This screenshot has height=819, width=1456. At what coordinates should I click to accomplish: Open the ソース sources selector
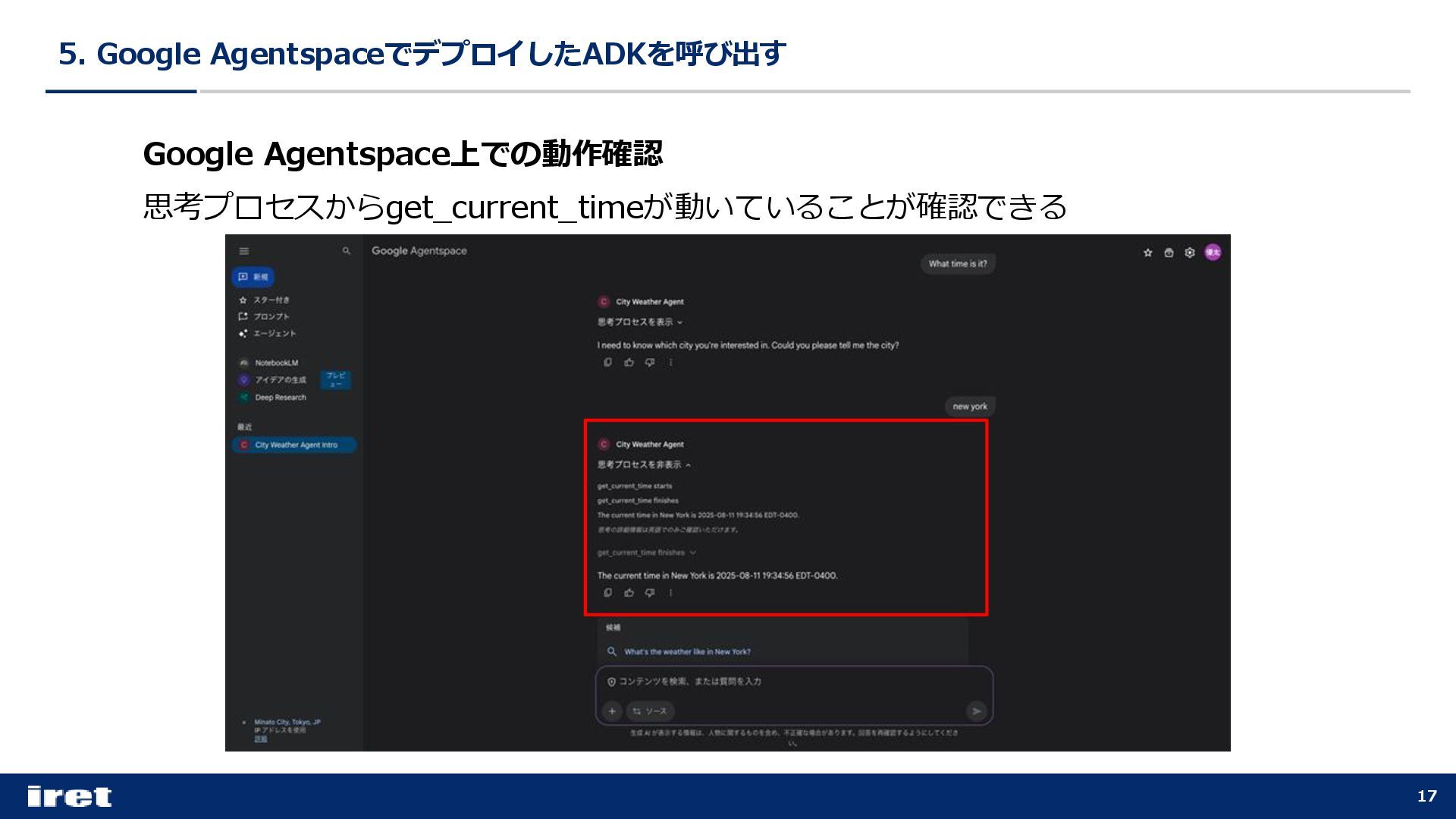tap(651, 711)
